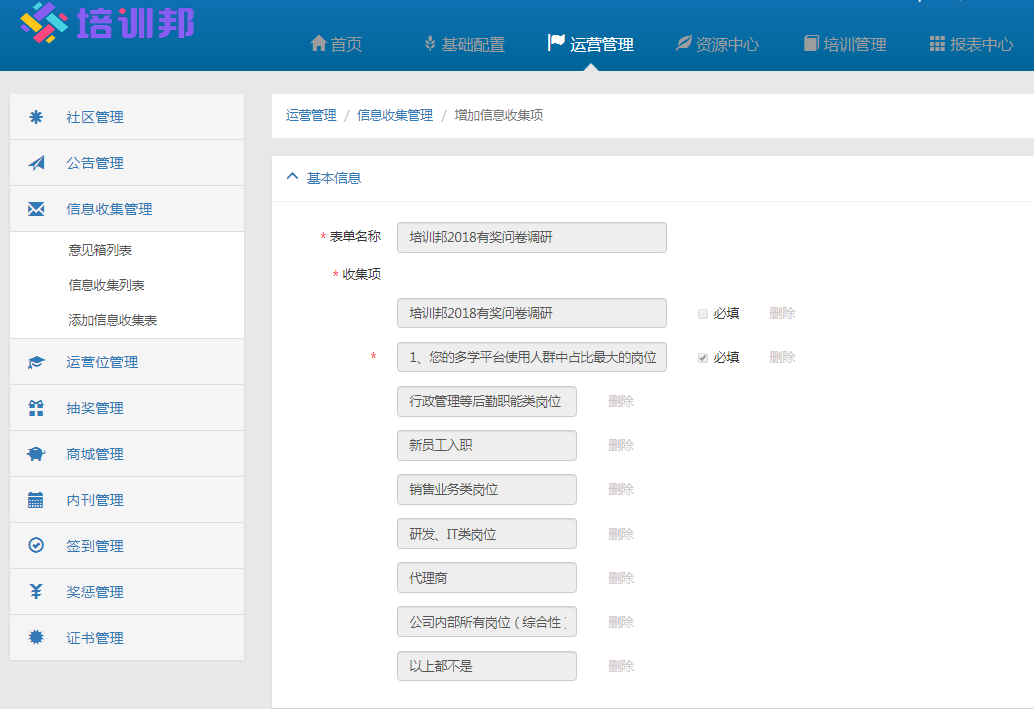Image resolution: width=1034 pixels, height=709 pixels.
Task: Open 证书管理 in the sidebar
Action: coord(127,638)
